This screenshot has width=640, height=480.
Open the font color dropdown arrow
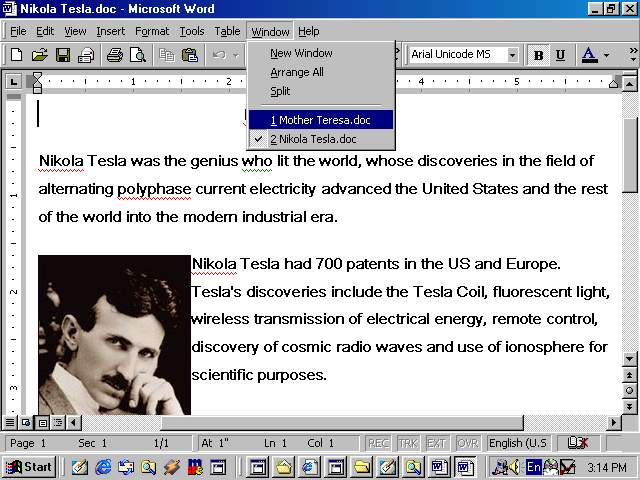(607, 55)
